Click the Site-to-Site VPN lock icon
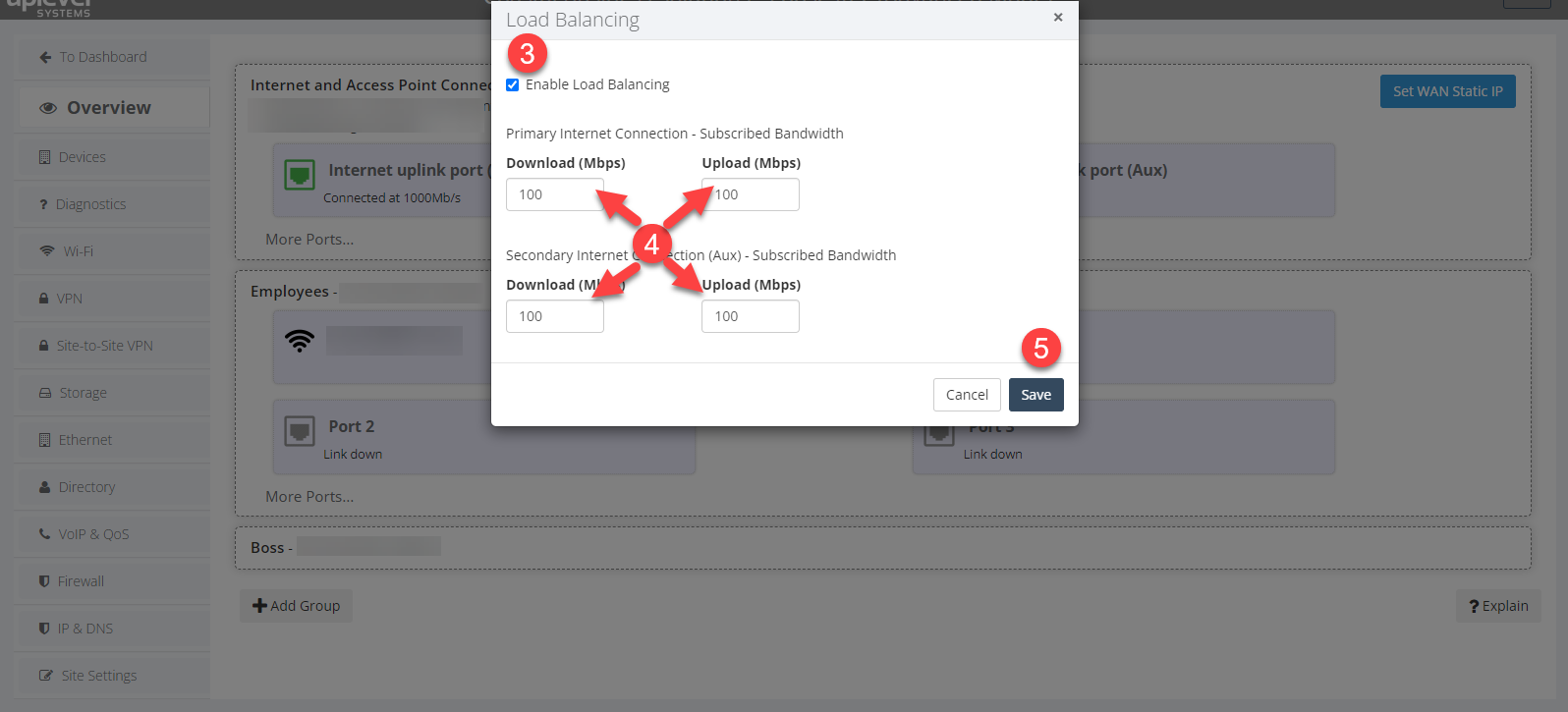The height and width of the screenshot is (712, 1568). 43,346
